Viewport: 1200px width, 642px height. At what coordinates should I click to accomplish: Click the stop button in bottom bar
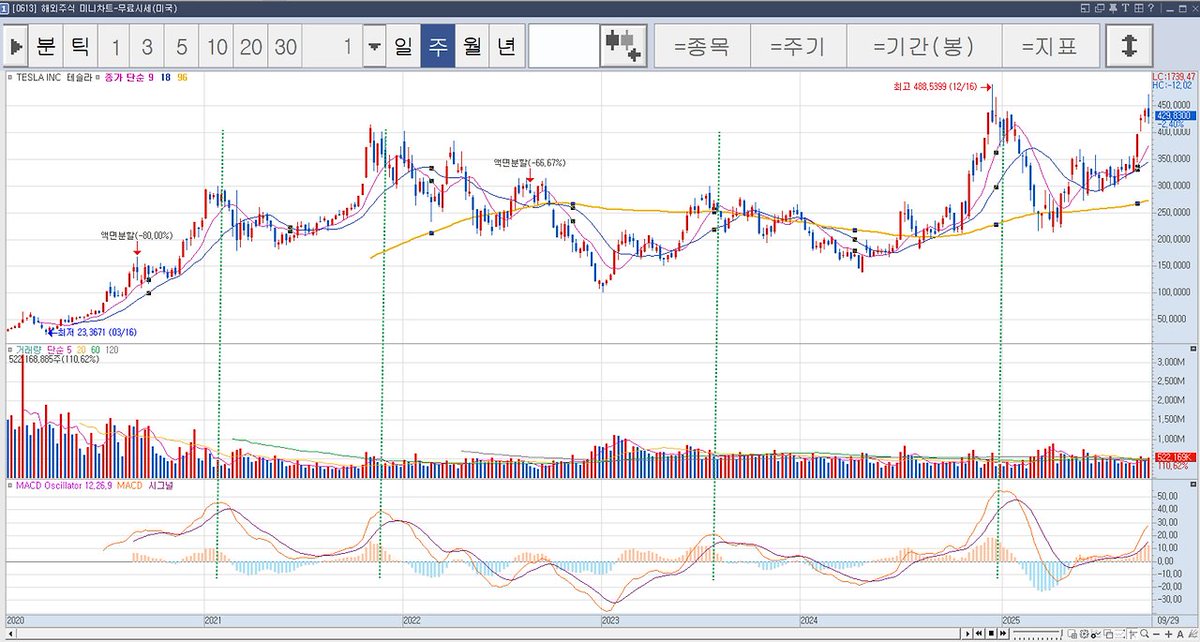(991, 634)
